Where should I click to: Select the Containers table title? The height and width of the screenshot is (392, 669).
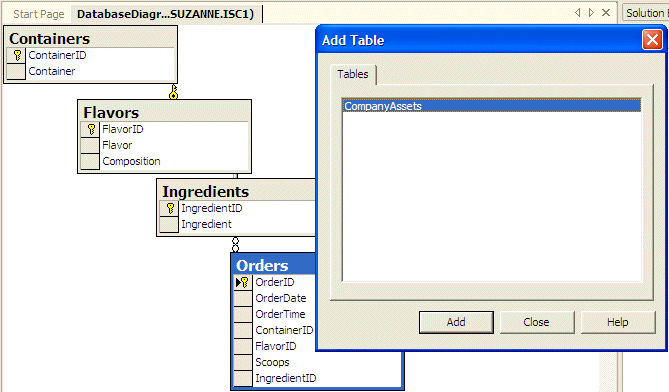pyautogui.click(x=49, y=38)
